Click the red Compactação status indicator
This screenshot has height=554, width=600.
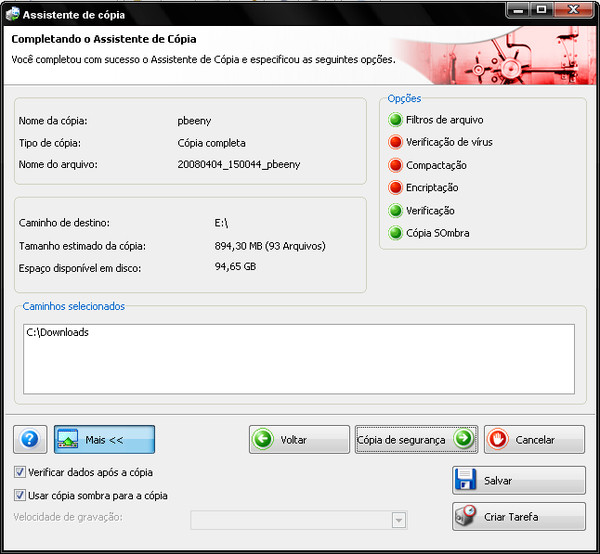pyautogui.click(x=395, y=165)
